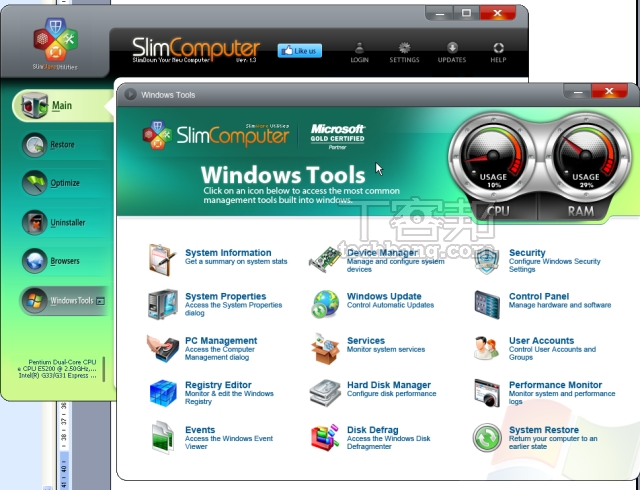The height and width of the screenshot is (490, 640).
Task: Open SETTINGS in the top toolbar
Action: pos(404,52)
